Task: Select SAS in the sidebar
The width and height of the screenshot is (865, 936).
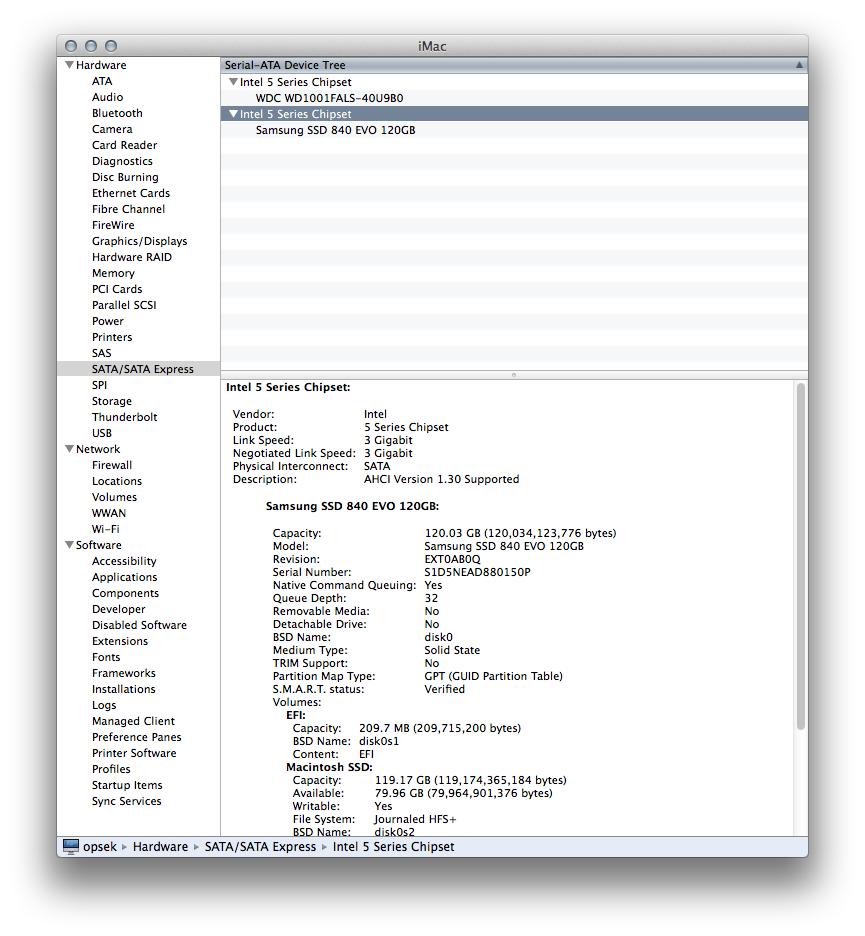Action: pyautogui.click(x=101, y=353)
